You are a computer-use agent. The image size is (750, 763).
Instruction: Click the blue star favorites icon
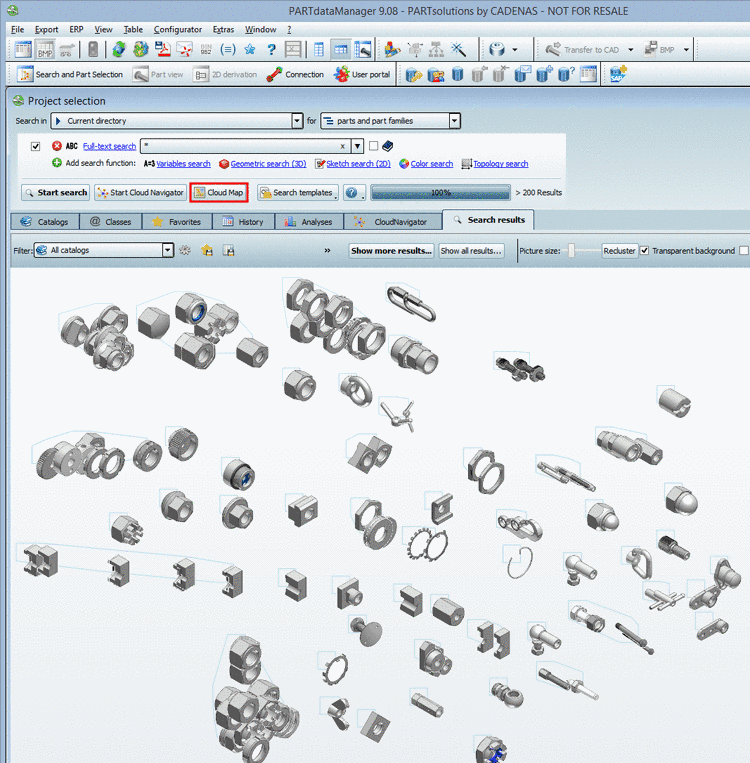250,49
